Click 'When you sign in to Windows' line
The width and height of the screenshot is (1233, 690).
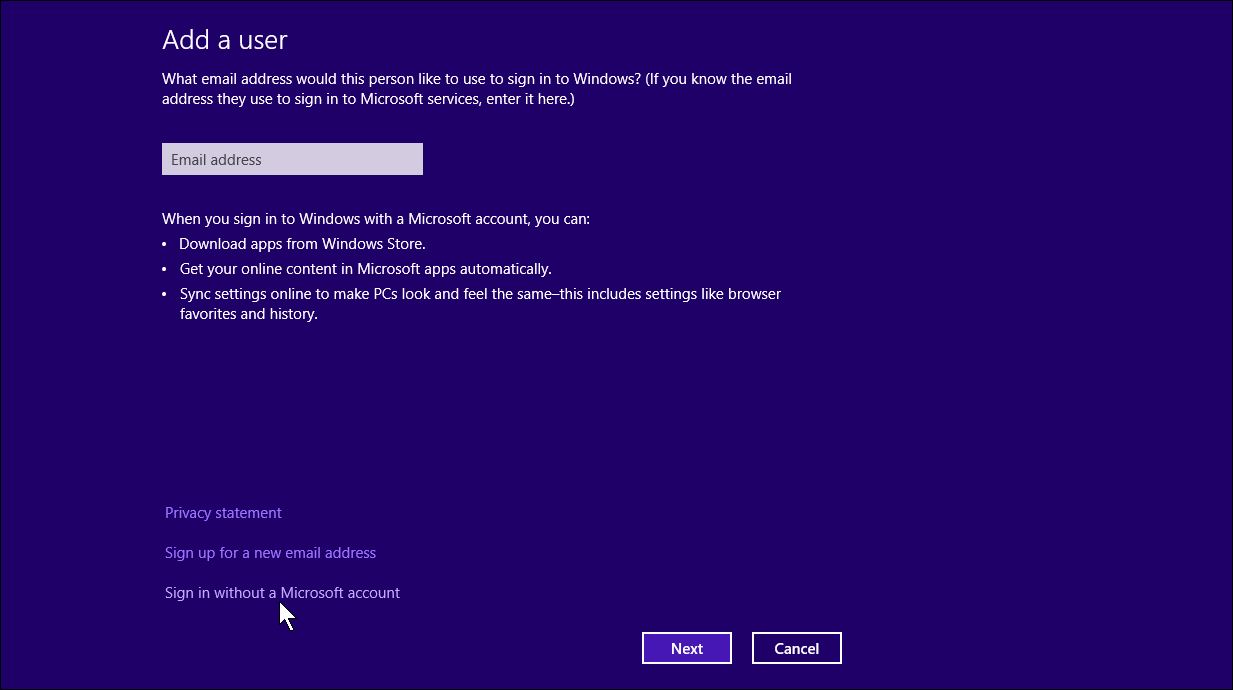[376, 219]
